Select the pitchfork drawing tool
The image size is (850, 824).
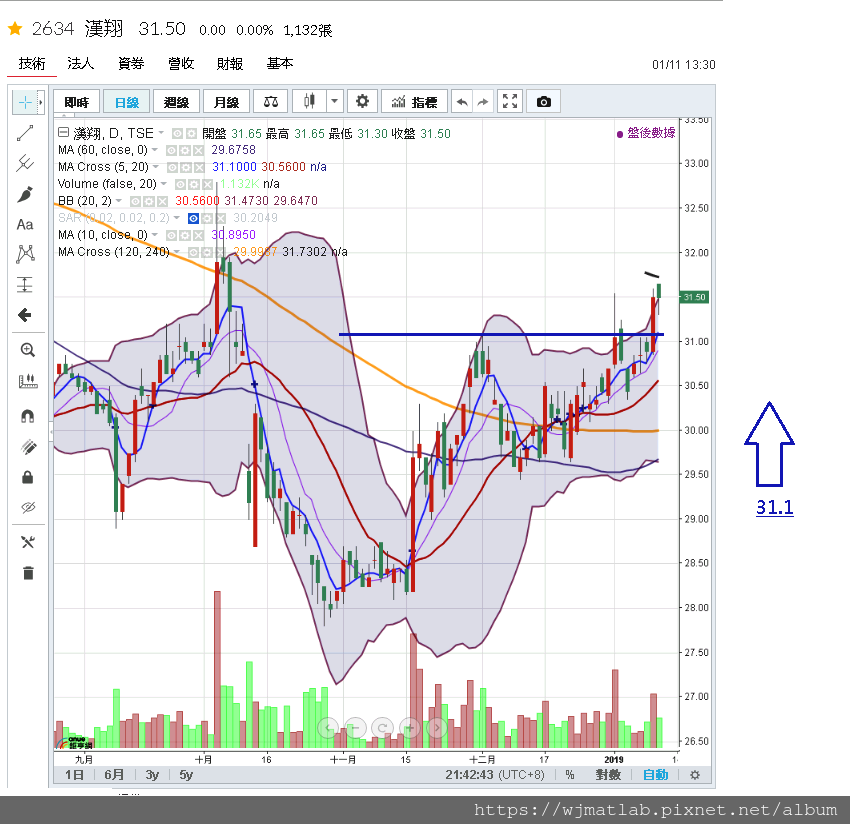(25, 163)
